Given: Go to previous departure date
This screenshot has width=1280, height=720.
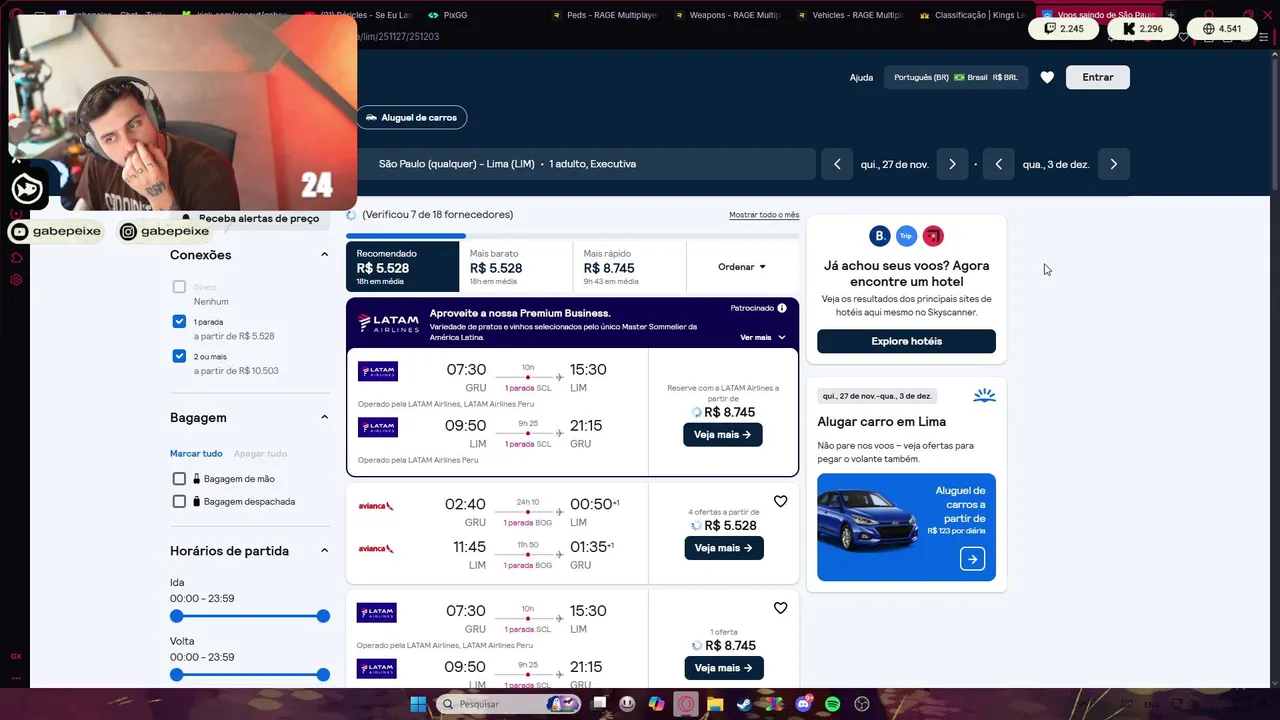Looking at the screenshot, I should [837, 164].
